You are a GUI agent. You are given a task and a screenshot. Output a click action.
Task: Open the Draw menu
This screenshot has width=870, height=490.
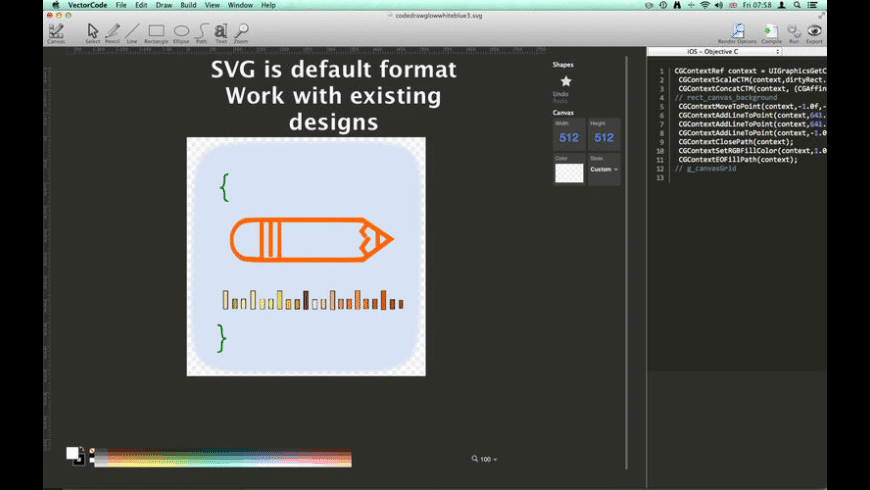[164, 5]
